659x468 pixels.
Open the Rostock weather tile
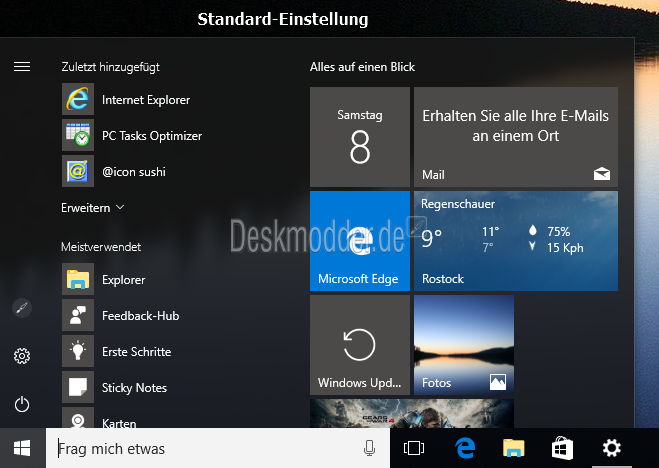click(x=515, y=241)
